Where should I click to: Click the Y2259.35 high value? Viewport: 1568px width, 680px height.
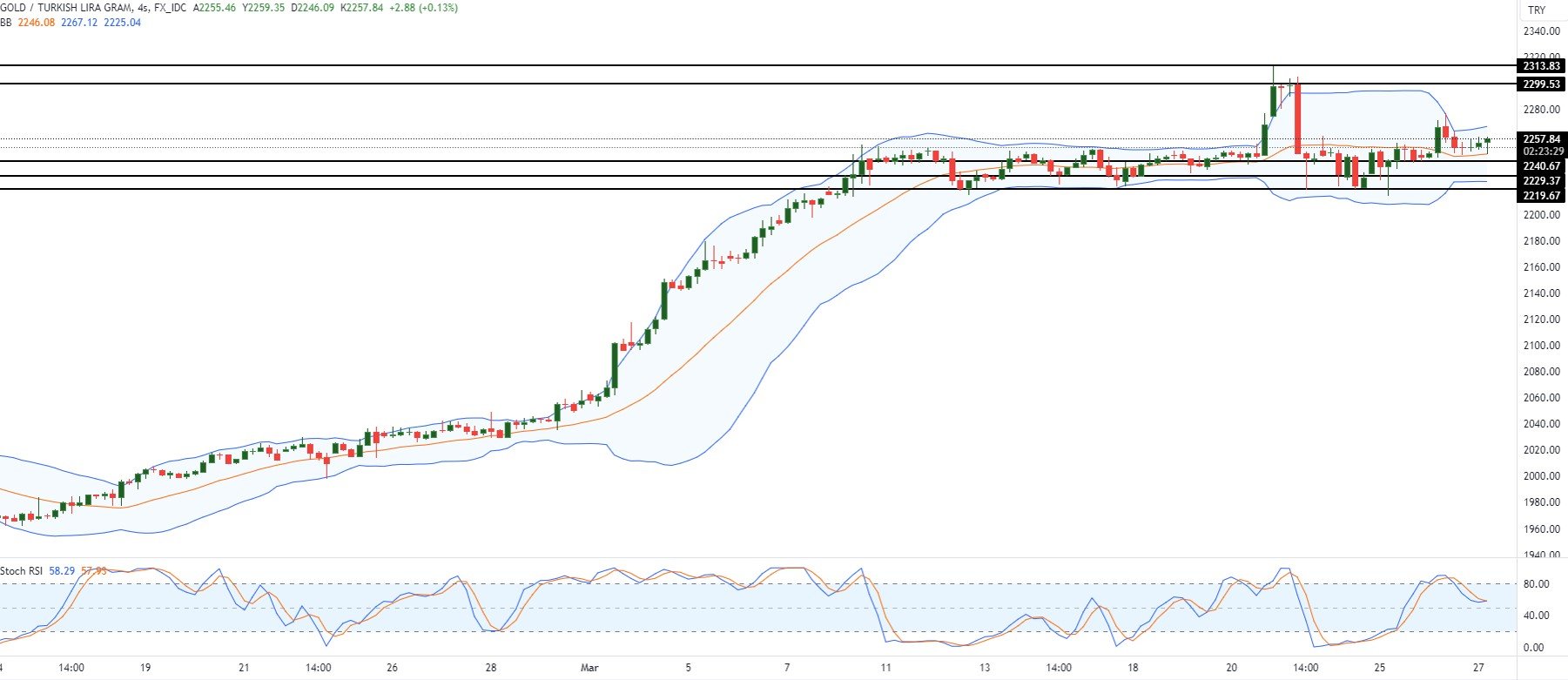263,8
